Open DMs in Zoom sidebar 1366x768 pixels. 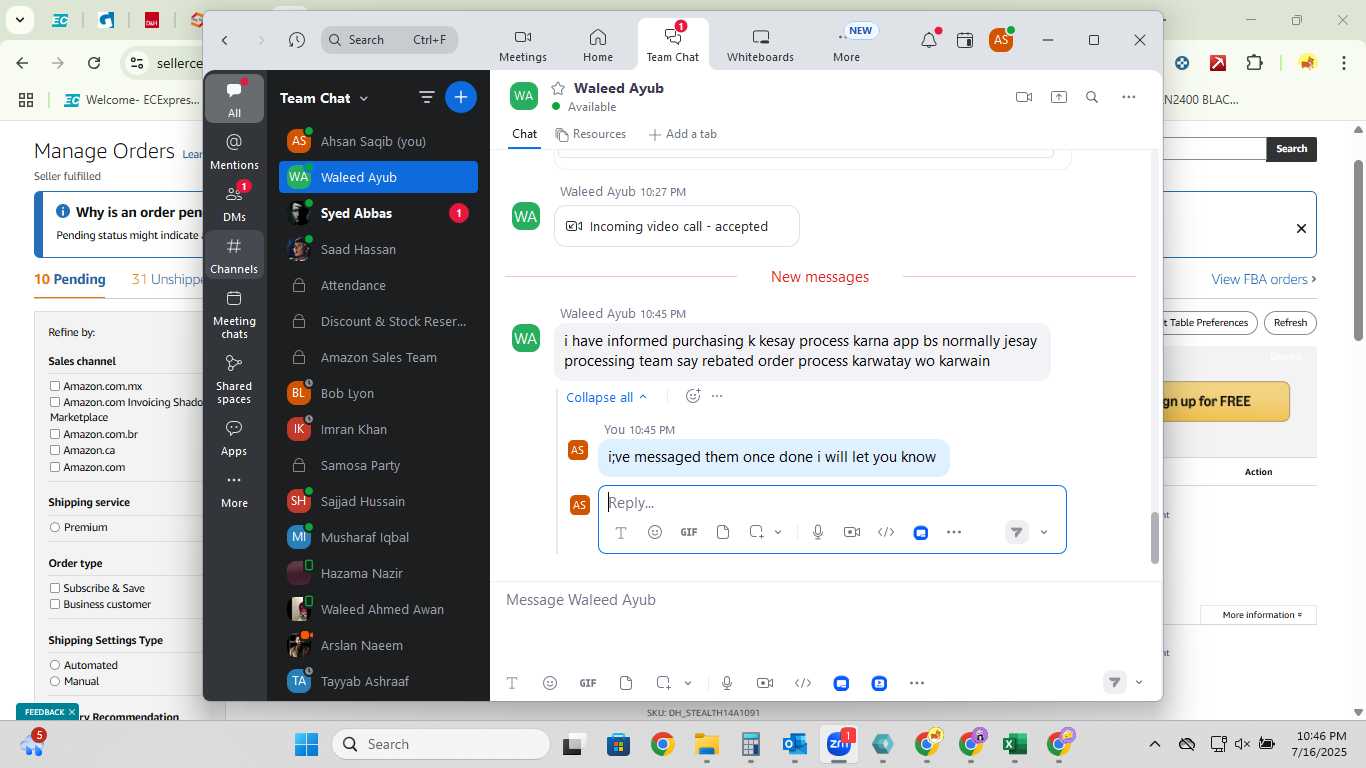[x=235, y=203]
